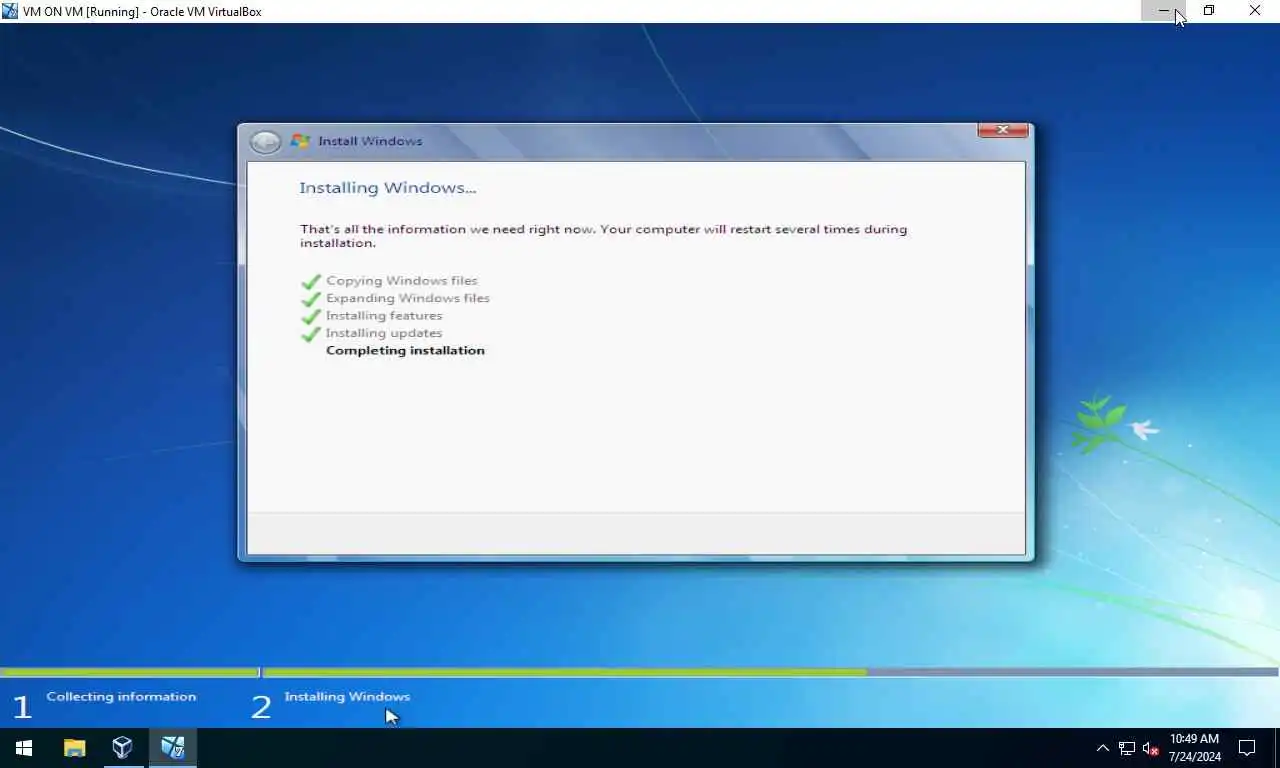This screenshot has width=1280, height=768.
Task: Click the "Installing features" step text
Action: pyautogui.click(x=384, y=315)
